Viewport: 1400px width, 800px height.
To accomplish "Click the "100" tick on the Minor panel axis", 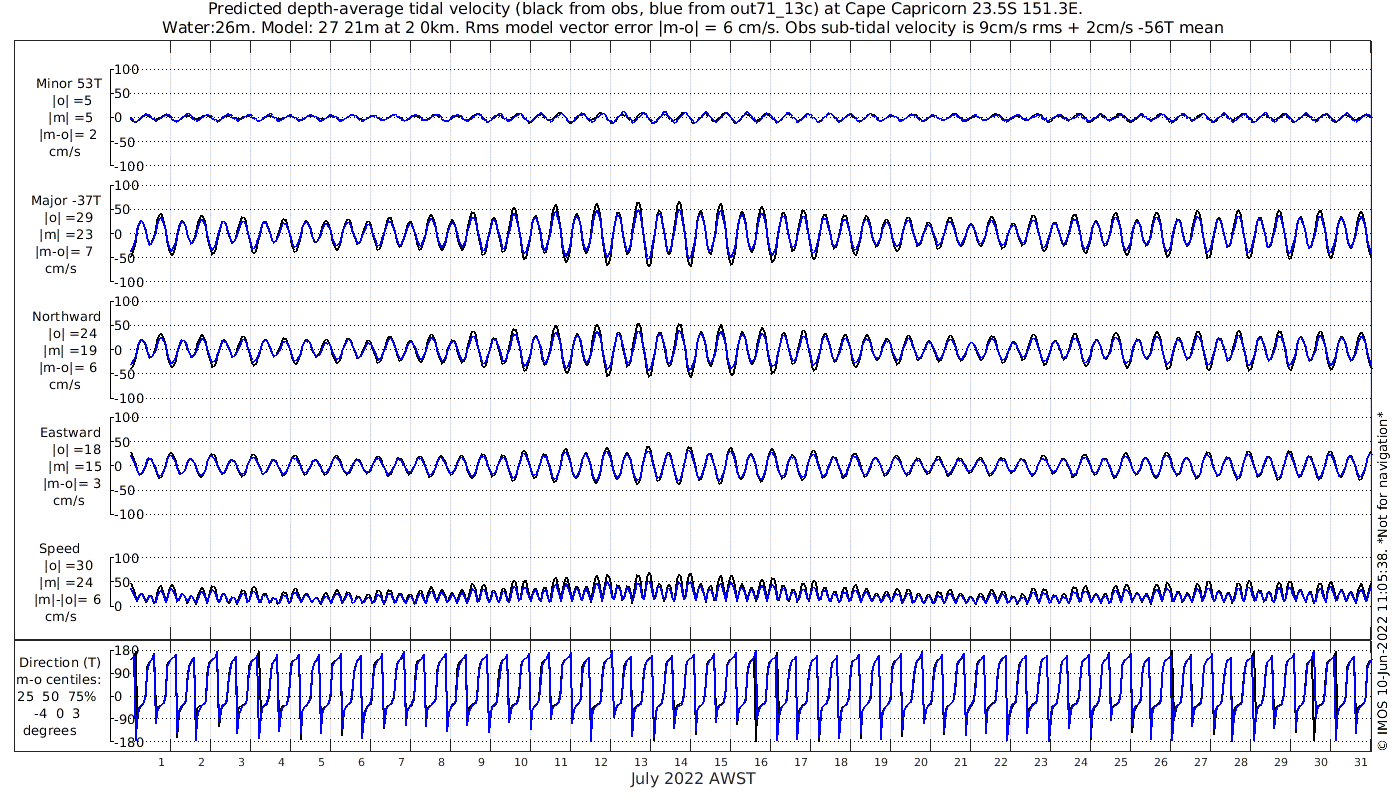I will coord(127,70).
